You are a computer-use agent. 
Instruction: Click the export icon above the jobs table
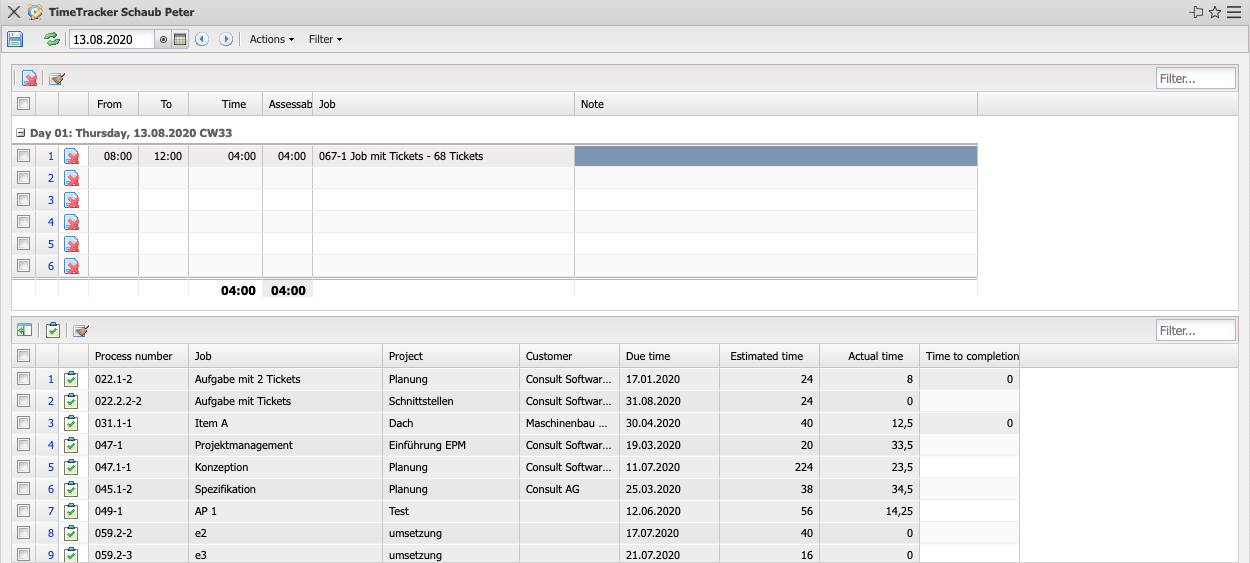(24, 330)
